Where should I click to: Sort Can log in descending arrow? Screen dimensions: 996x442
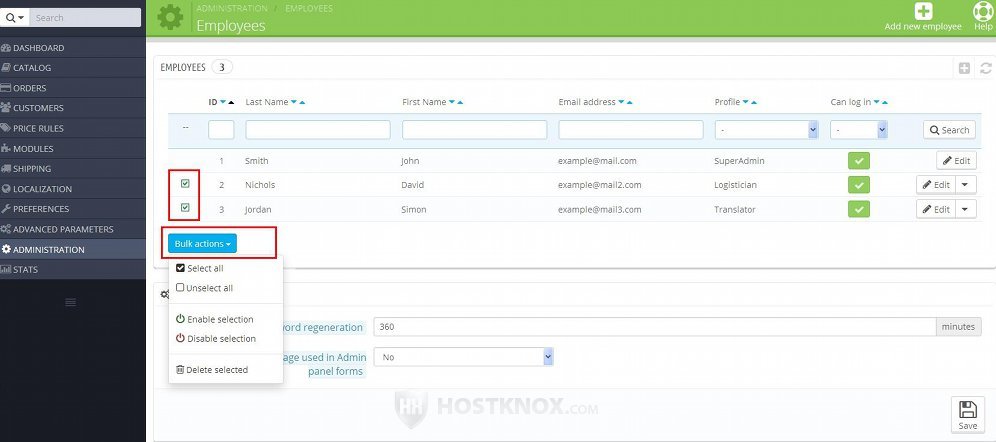click(877, 102)
